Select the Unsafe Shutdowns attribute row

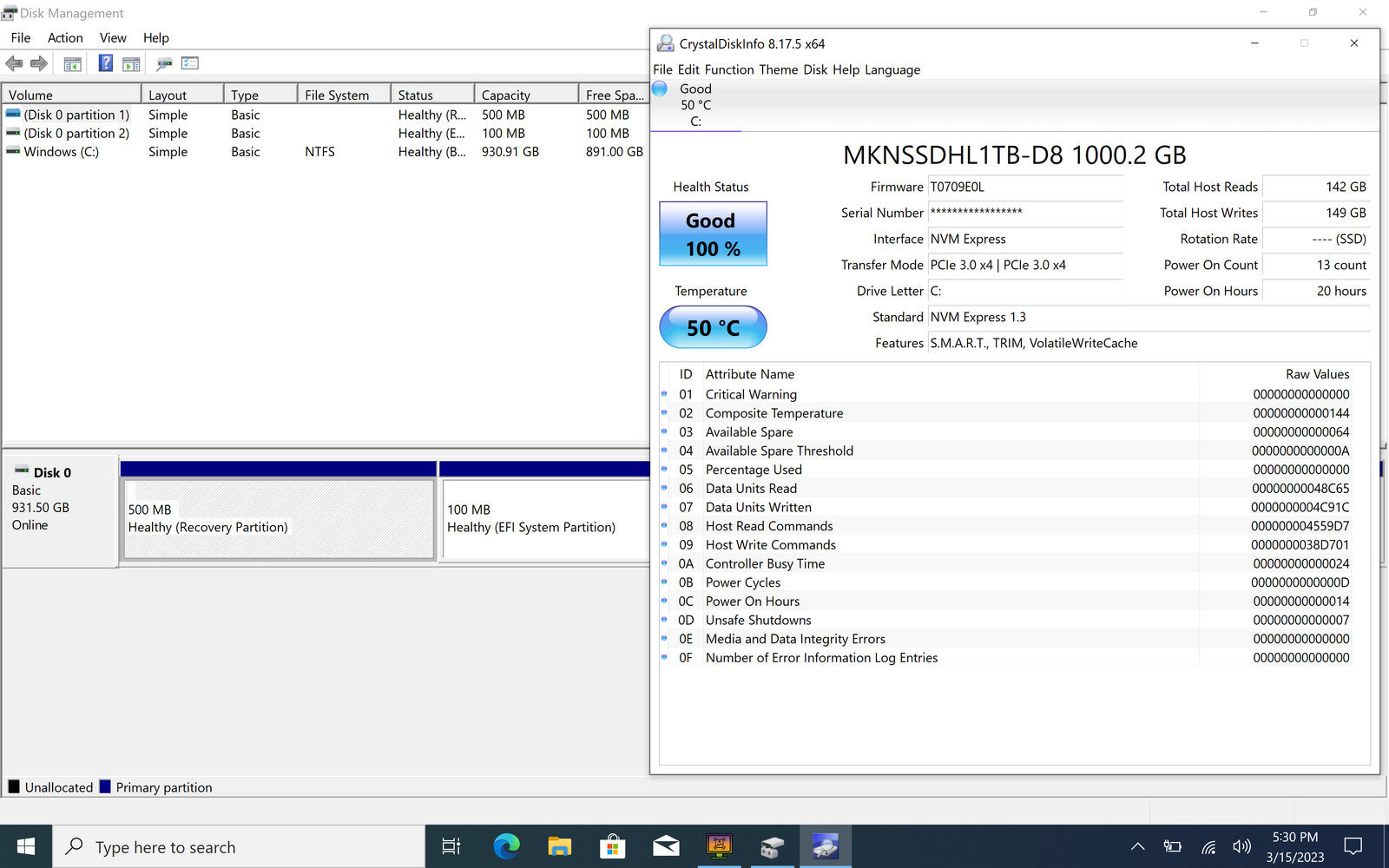1014,620
